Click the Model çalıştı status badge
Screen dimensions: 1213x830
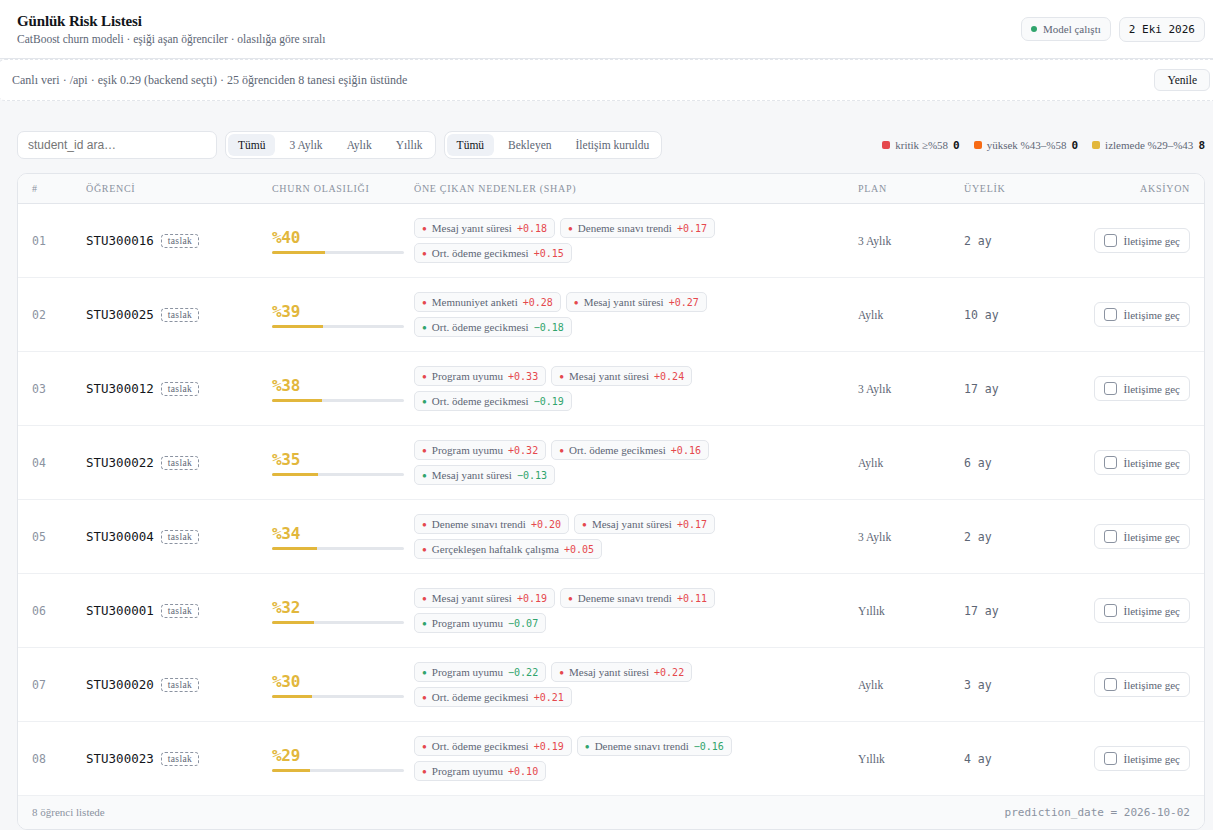point(1066,29)
